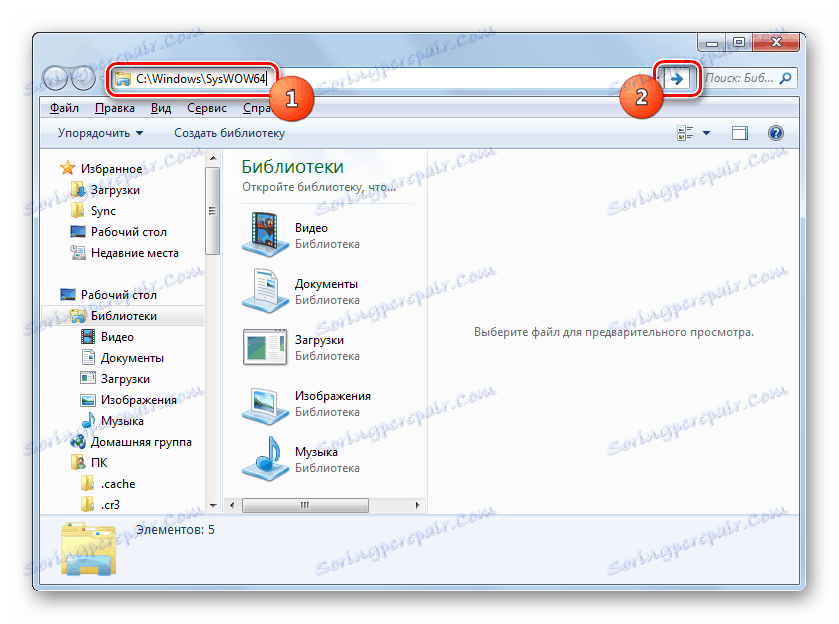The height and width of the screenshot is (624, 839).
Task: Open the recent pages dropdown arrow
Action: pyautogui.click(x=102, y=79)
